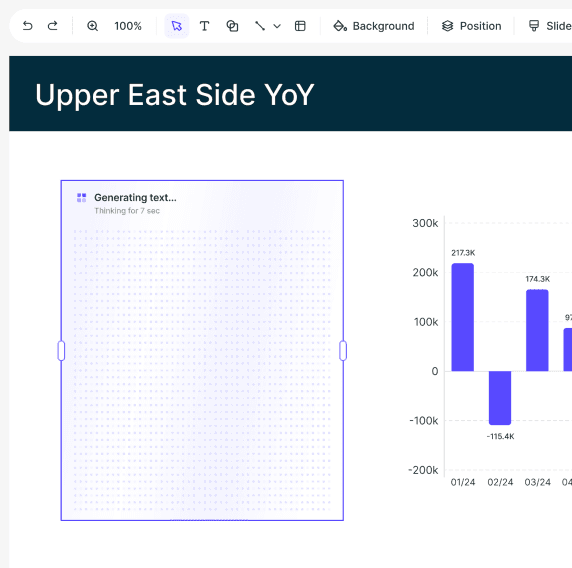The width and height of the screenshot is (572, 568).
Task: Click the undo arrow icon
Action: (27, 26)
